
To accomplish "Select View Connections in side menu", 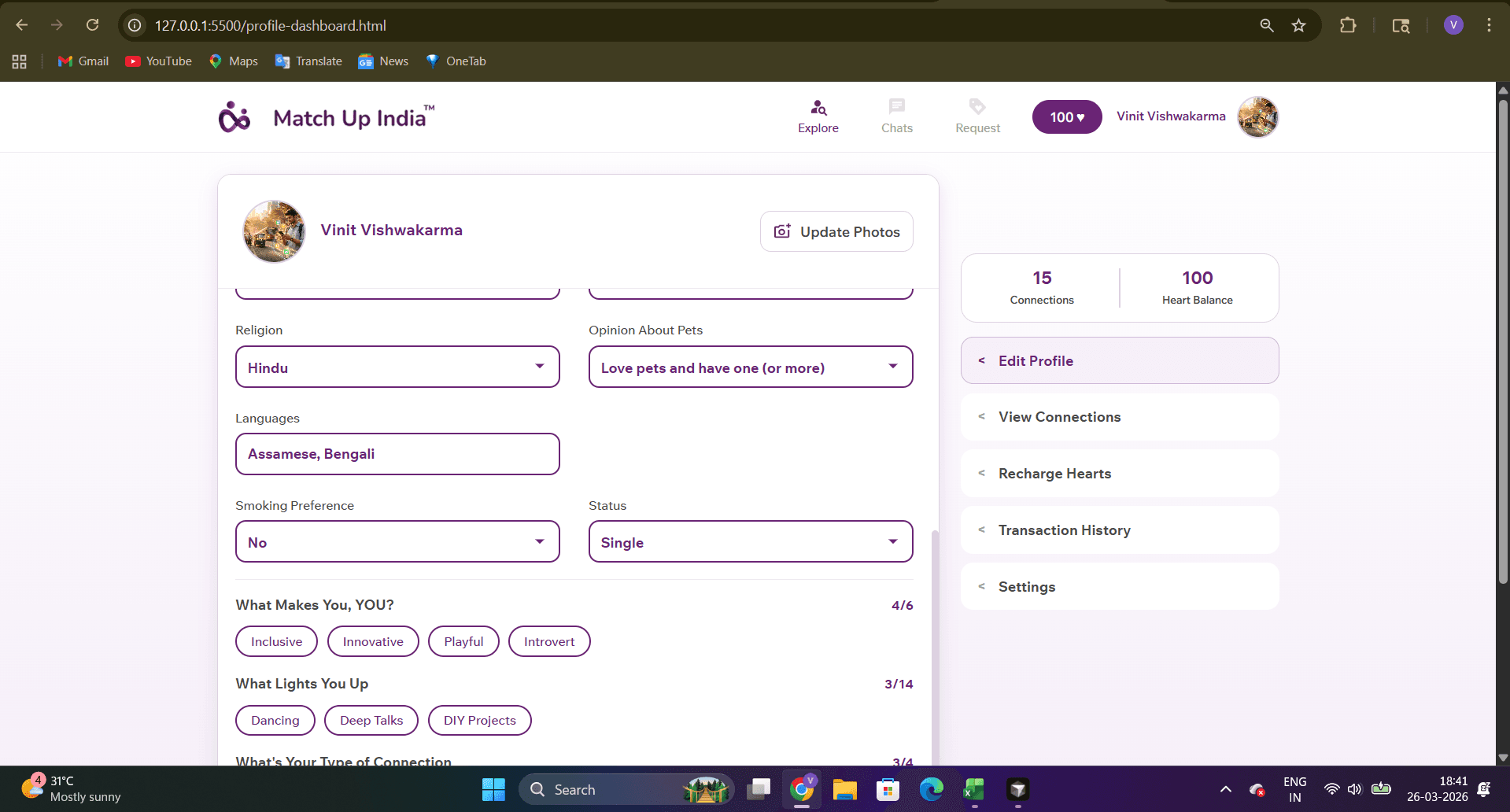I will [1120, 417].
